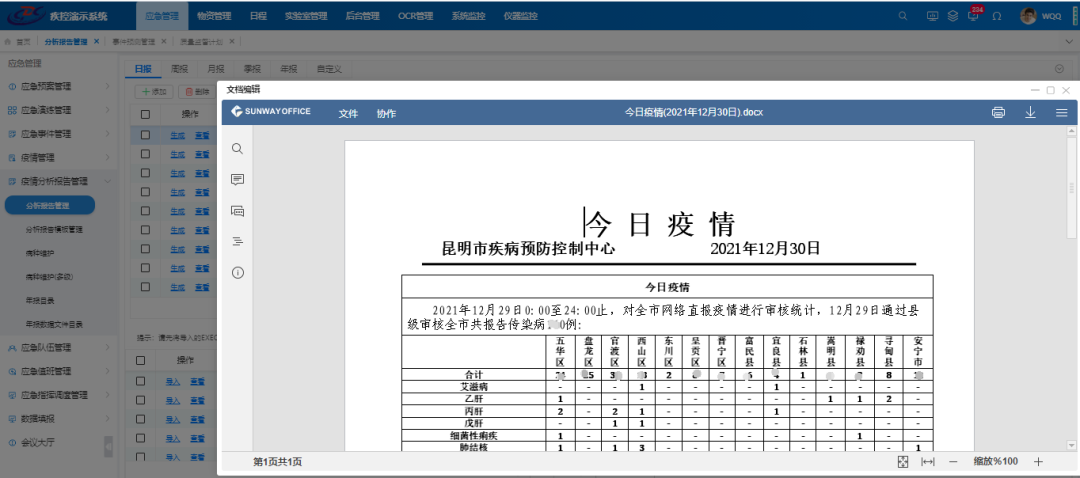Open 物资管理 in top navigation
The width and height of the screenshot is (1080, 478).
214,16
